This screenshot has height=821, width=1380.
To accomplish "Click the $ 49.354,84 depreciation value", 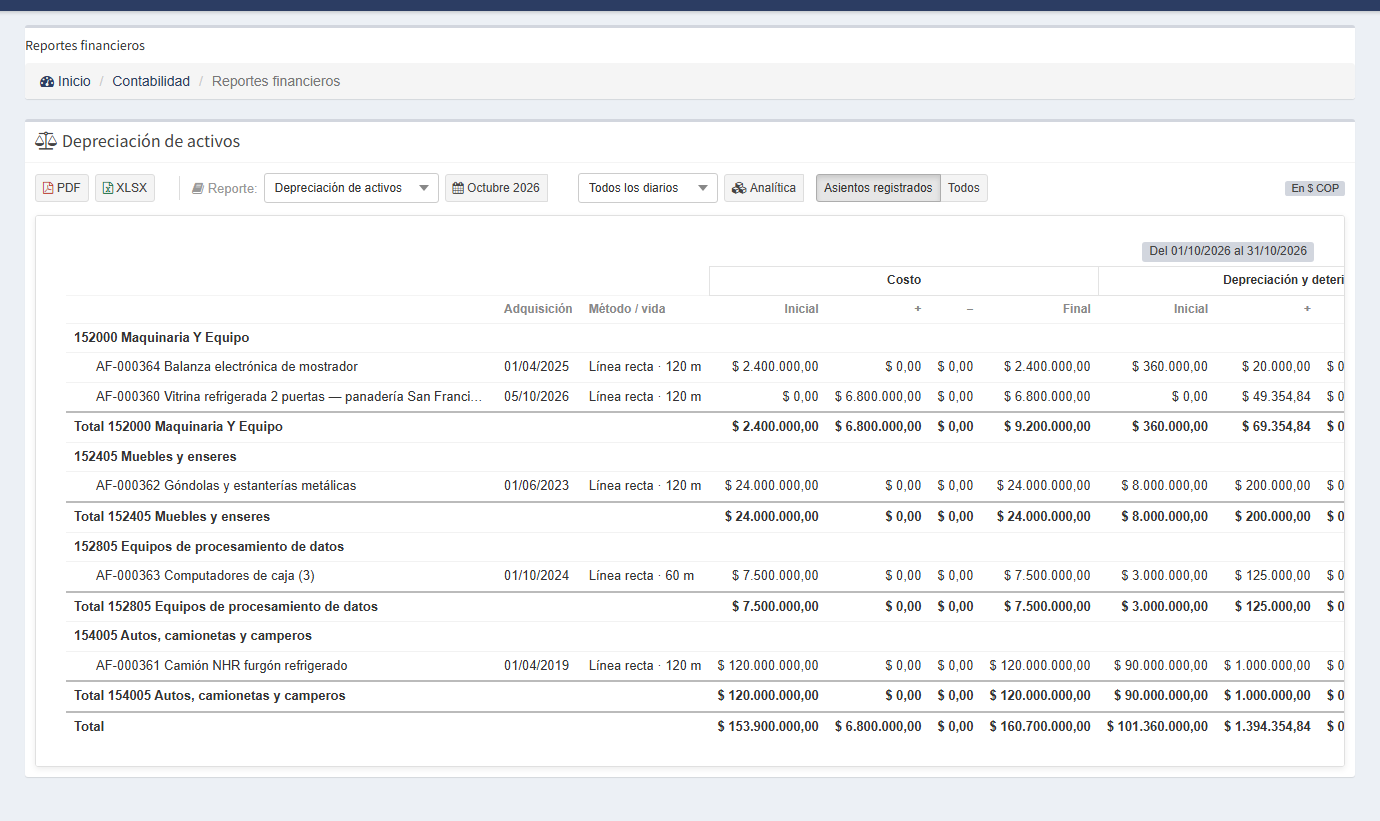I will 1276,397.
